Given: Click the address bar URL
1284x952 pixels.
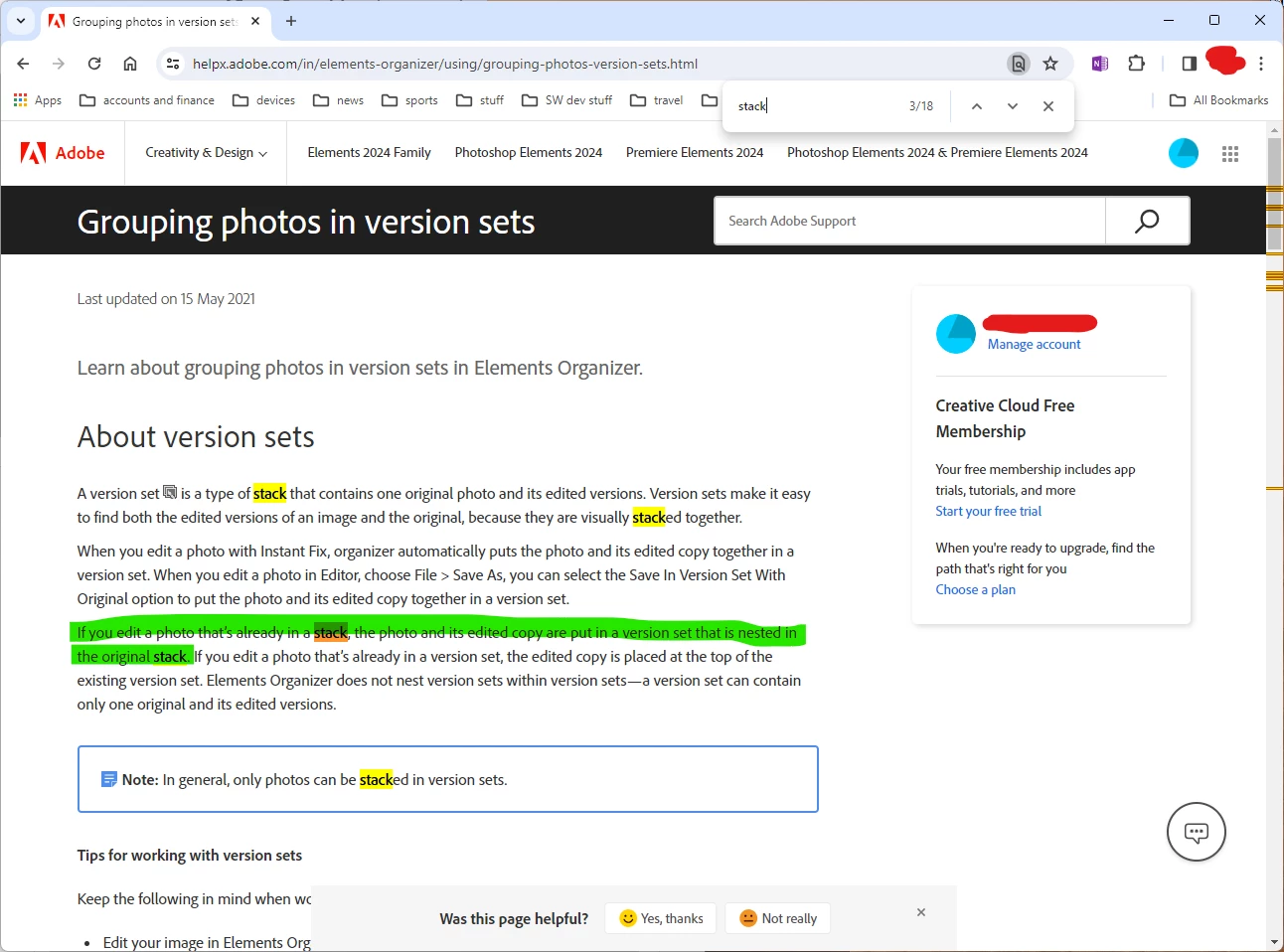Looking at the screenshot, I should (445, 64).
